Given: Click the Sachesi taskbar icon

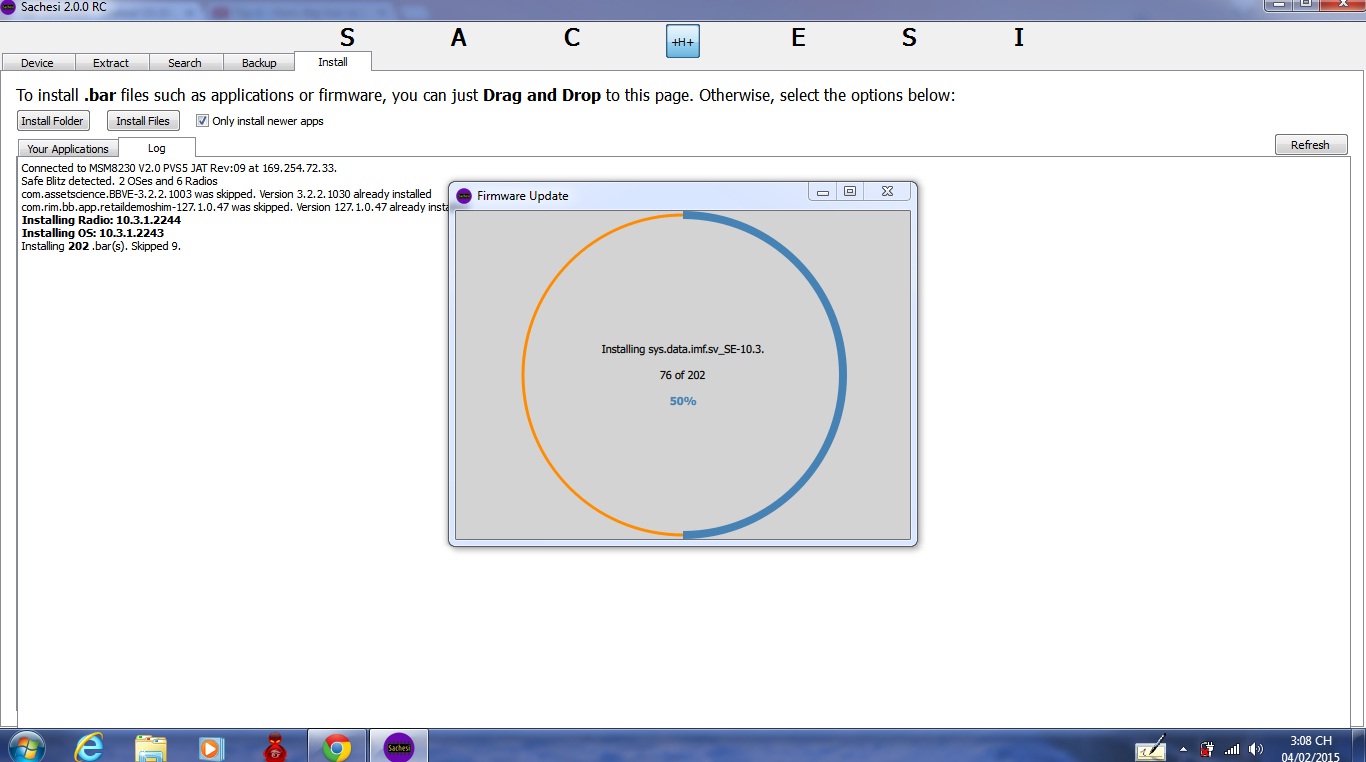Looking at the screenshot, I should pyautogui.click(x=399, y=746).
